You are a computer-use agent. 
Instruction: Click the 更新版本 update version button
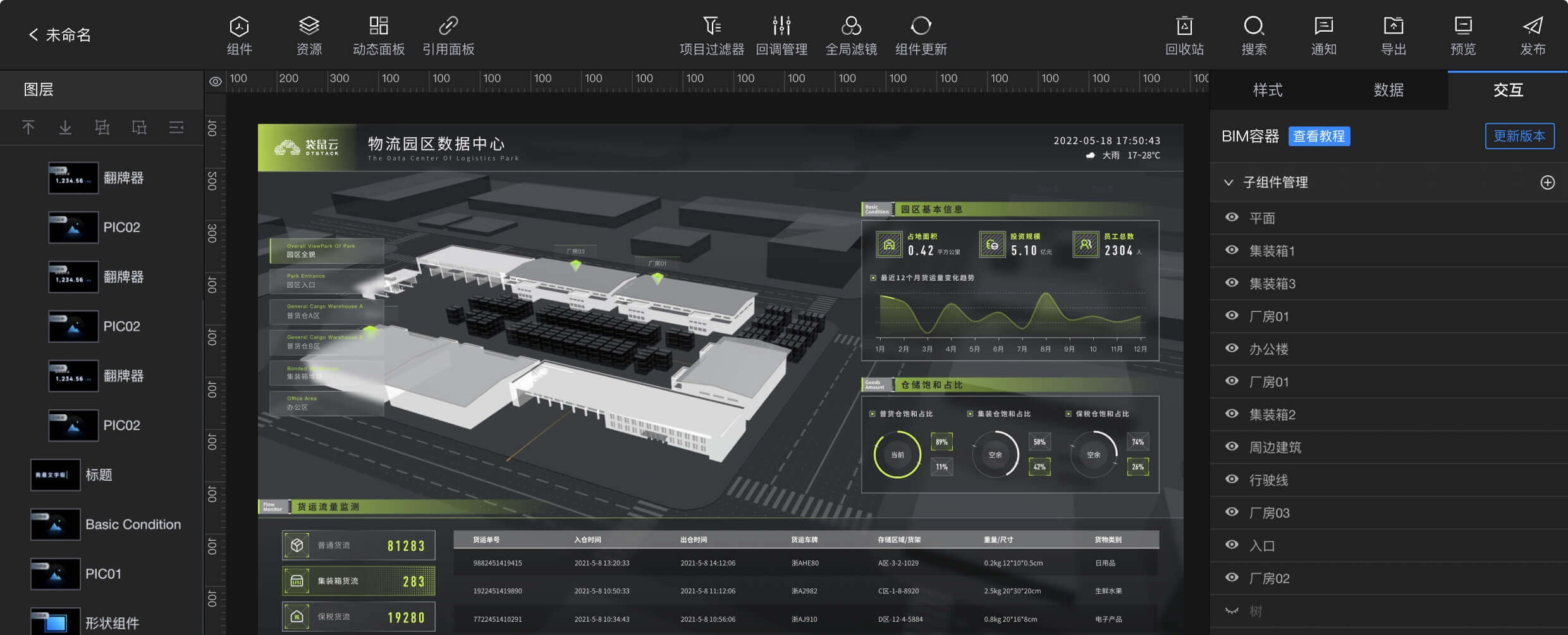[x=1519, y=135]
